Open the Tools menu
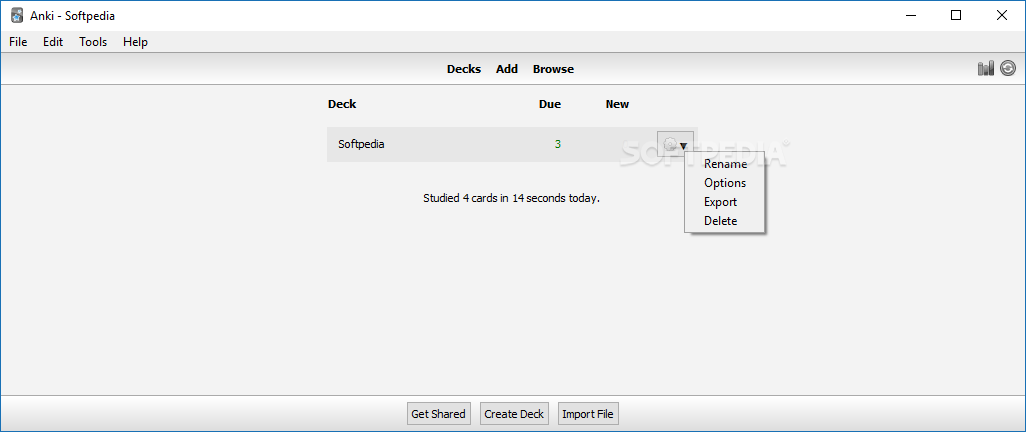The image size is (1026, 432). (93, 42)
